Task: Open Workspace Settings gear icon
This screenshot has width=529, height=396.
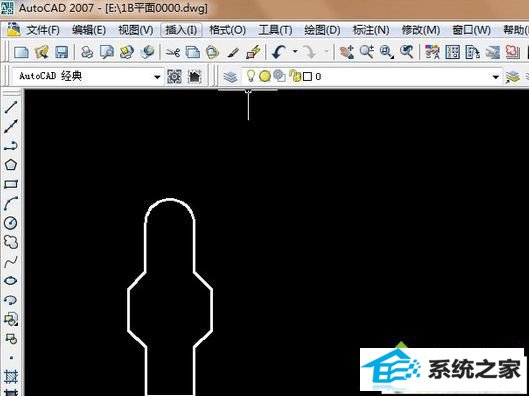Action: coord(174,77)
